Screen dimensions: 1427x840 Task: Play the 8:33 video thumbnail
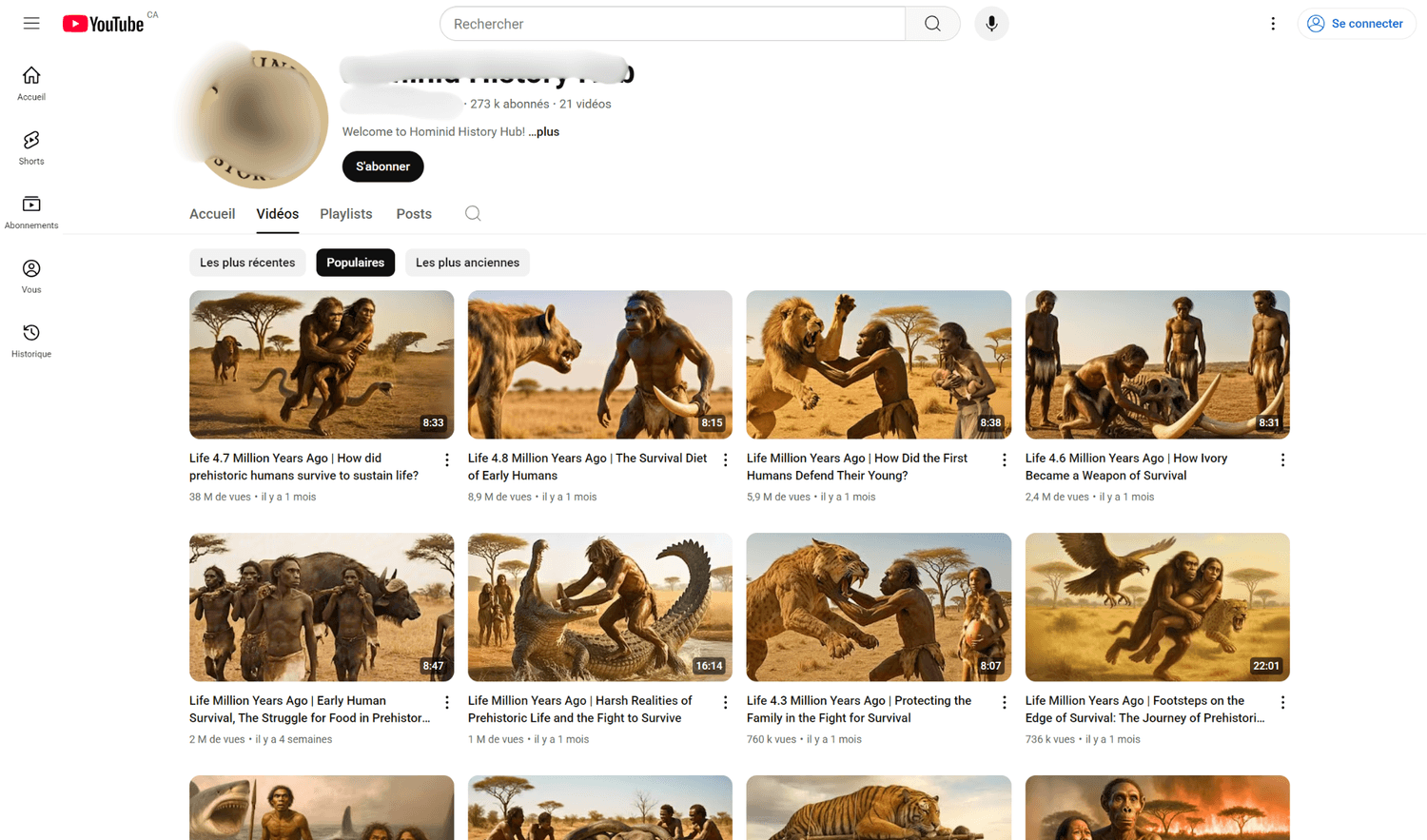click(x=322, y=364)
